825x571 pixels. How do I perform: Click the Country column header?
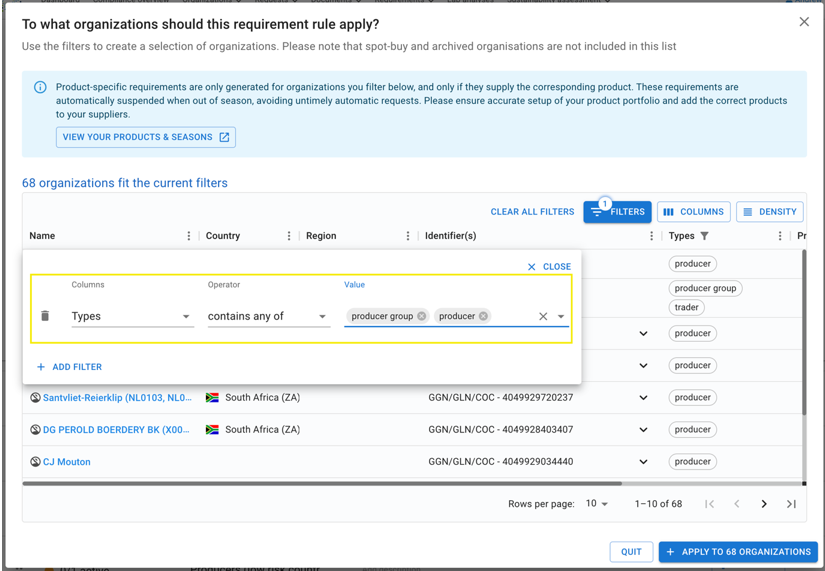point(223,236)
